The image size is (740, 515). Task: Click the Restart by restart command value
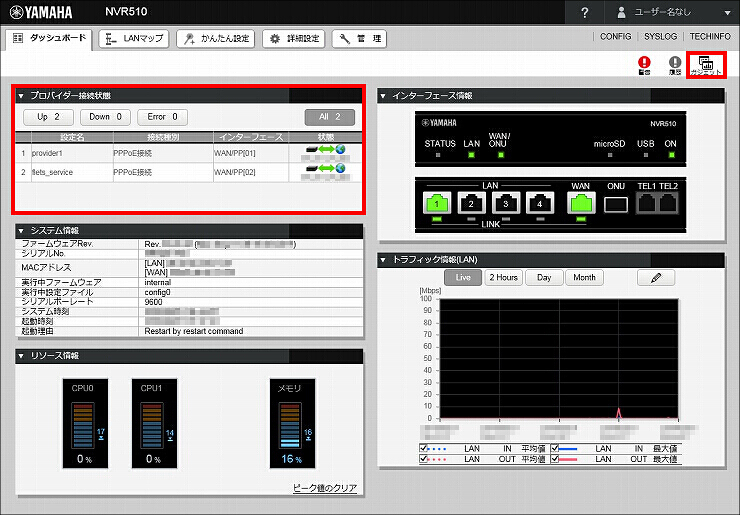click(x=194, y=331)
